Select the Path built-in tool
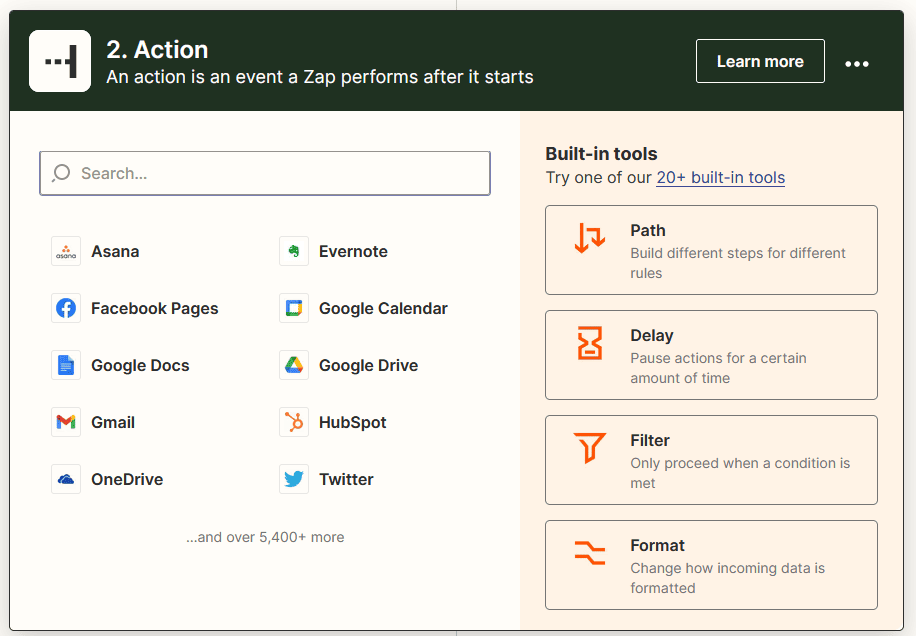The width and height of the screenshot is (916, 636). (x=711, y=250)
